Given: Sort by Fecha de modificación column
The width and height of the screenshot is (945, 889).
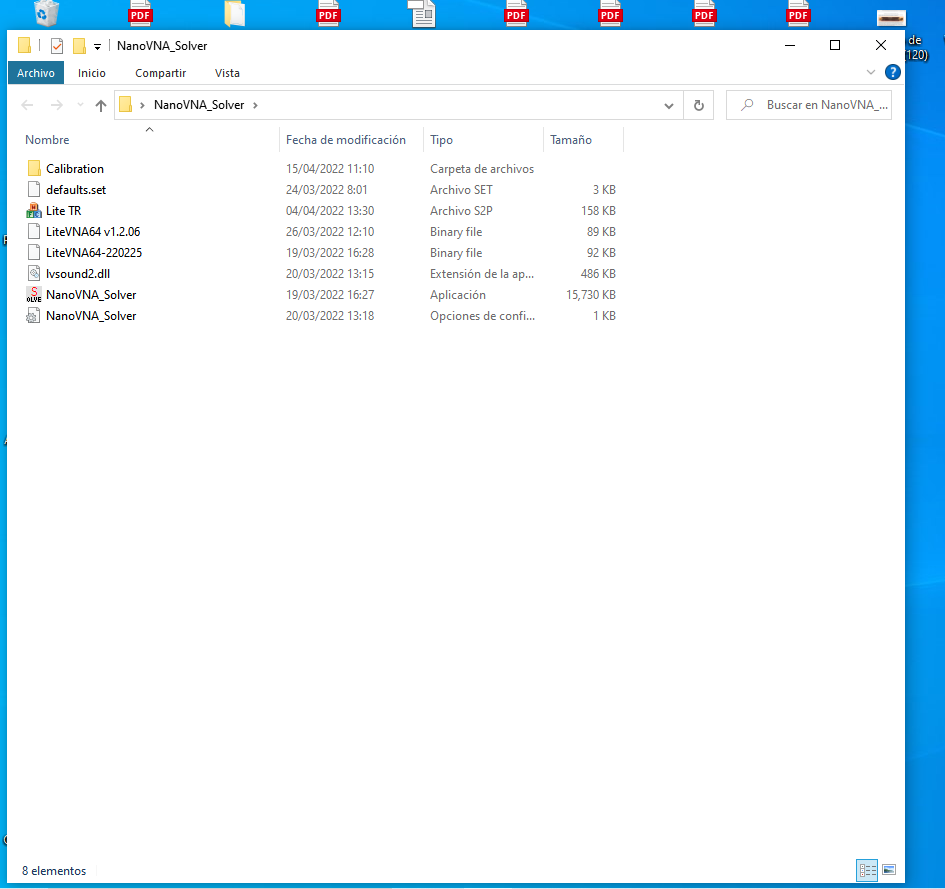Looking at the screenshot, I should tap(345, 140).
